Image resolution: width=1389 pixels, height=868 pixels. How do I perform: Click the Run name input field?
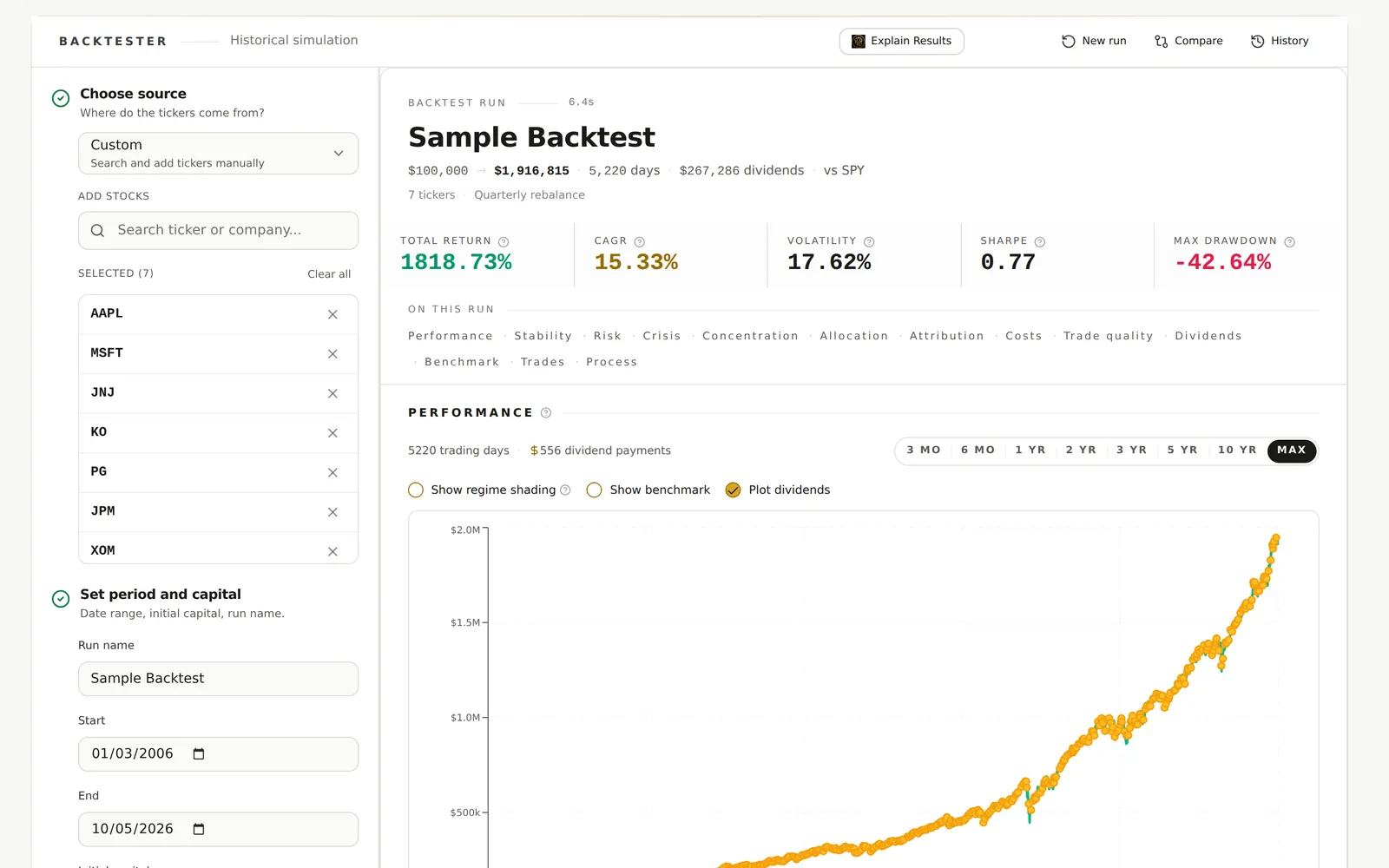(218, 679)
